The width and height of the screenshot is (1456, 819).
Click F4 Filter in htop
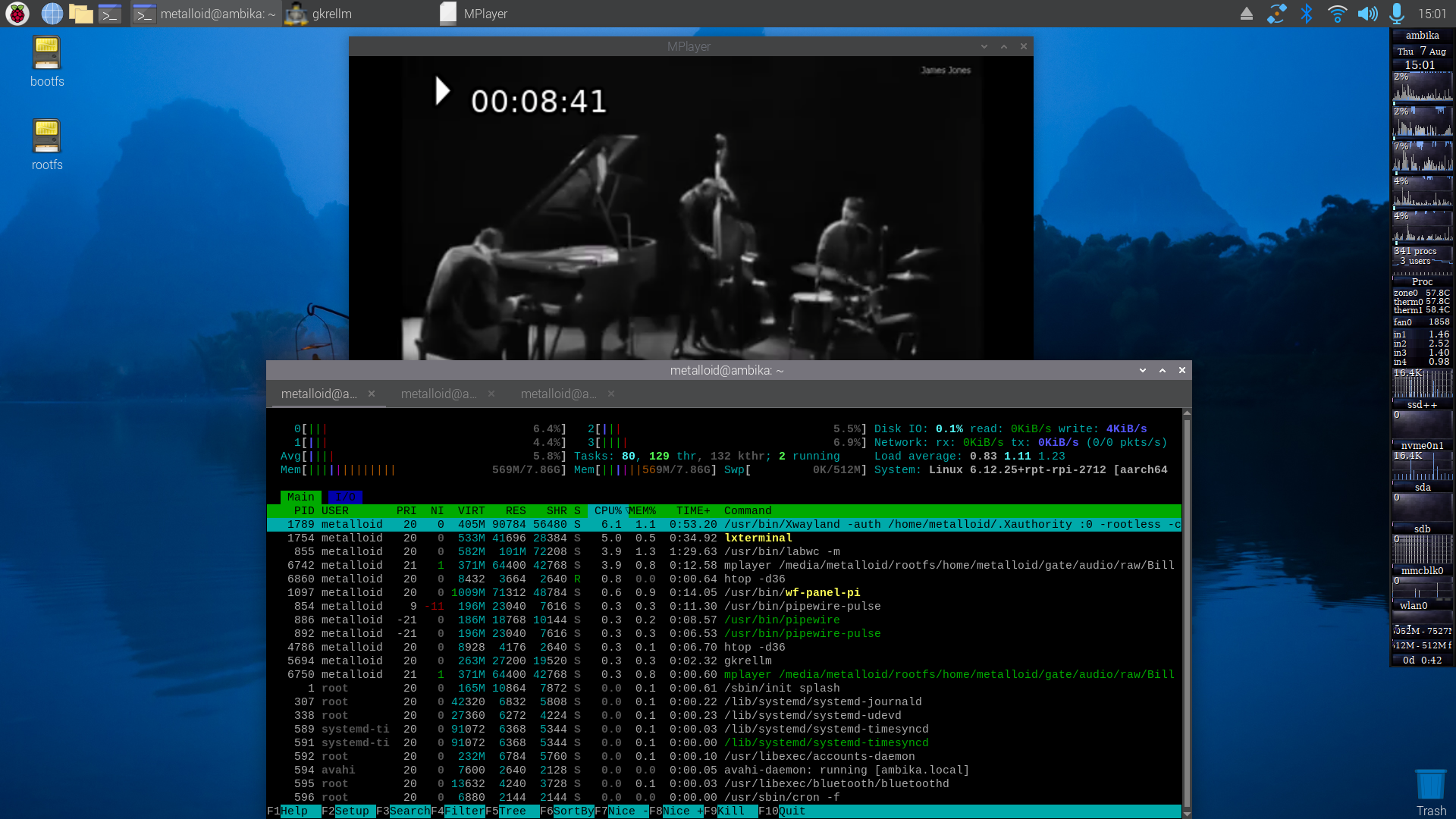click(458, 811)
